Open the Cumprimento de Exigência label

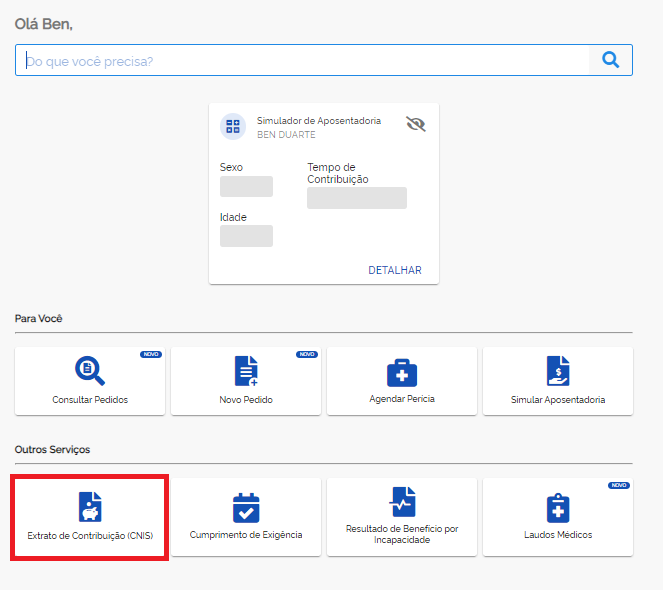click(246, 535)
